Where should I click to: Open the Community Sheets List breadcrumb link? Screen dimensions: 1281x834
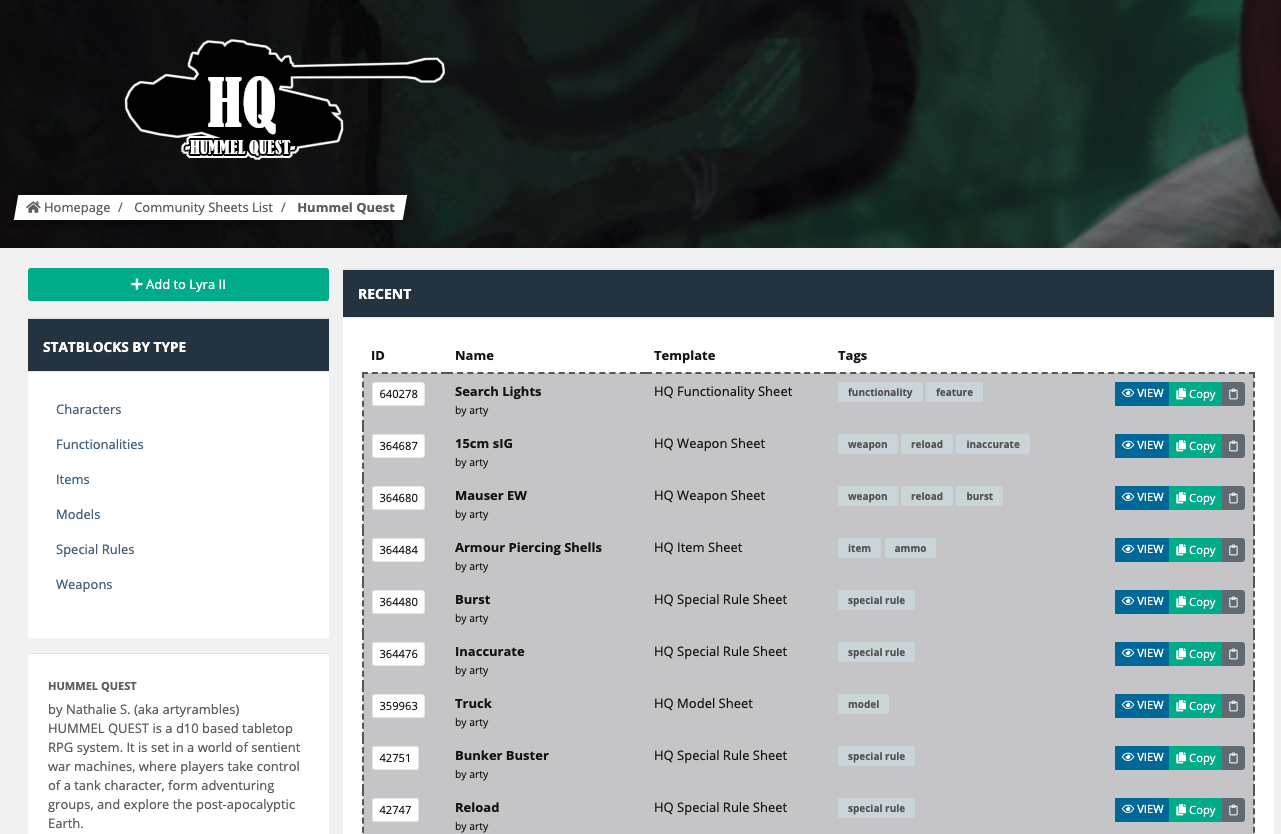click(x=203, y=207)
